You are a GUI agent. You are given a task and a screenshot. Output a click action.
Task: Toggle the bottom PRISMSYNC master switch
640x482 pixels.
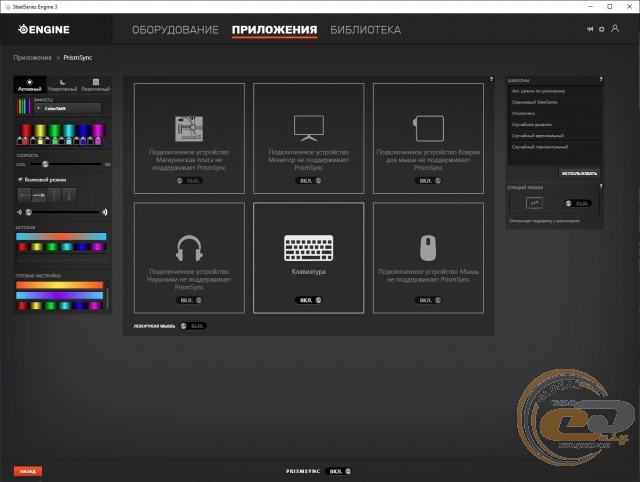(338, 471)
